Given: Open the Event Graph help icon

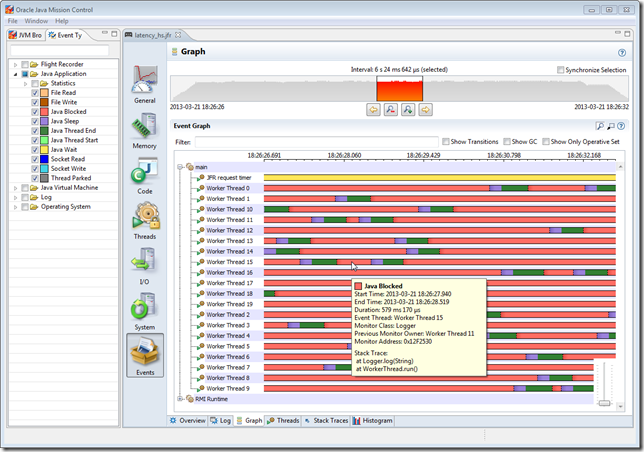Looking at the screenshot, I should coord(621,126).
